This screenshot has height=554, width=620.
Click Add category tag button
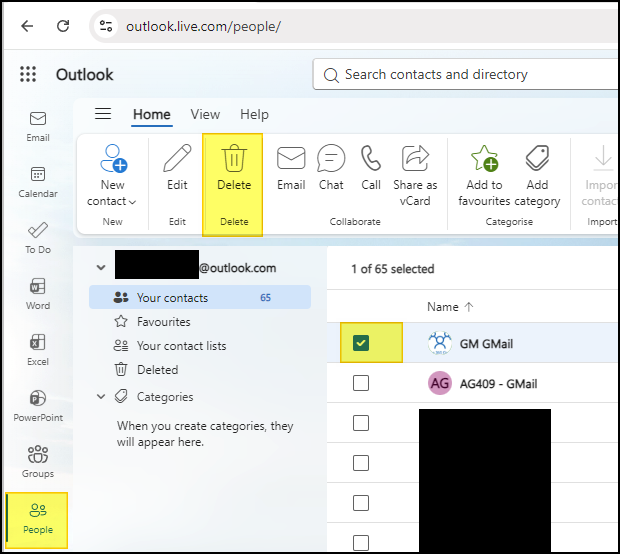coord(537,175)
